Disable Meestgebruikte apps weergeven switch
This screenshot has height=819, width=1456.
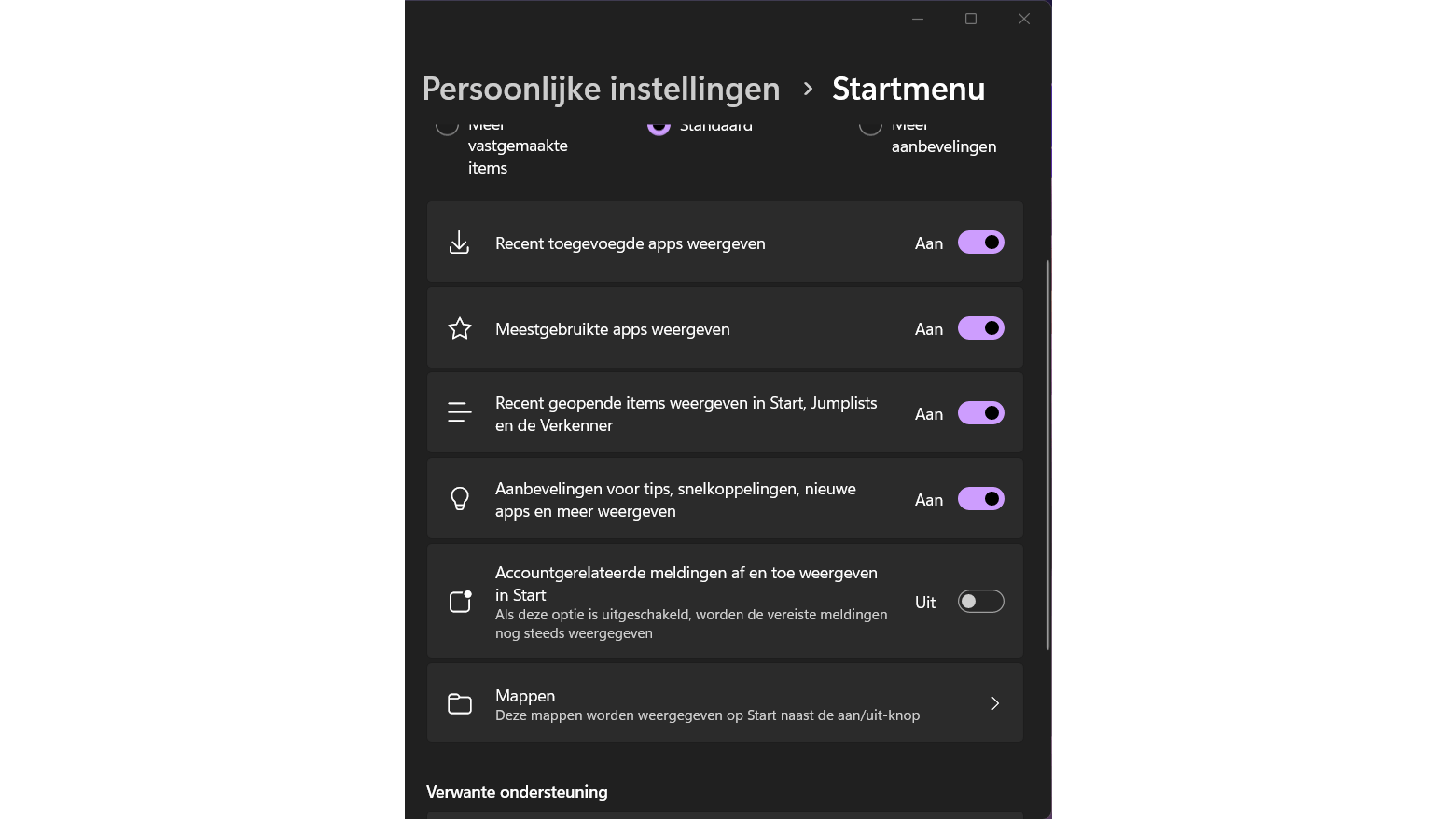point(980,328)
